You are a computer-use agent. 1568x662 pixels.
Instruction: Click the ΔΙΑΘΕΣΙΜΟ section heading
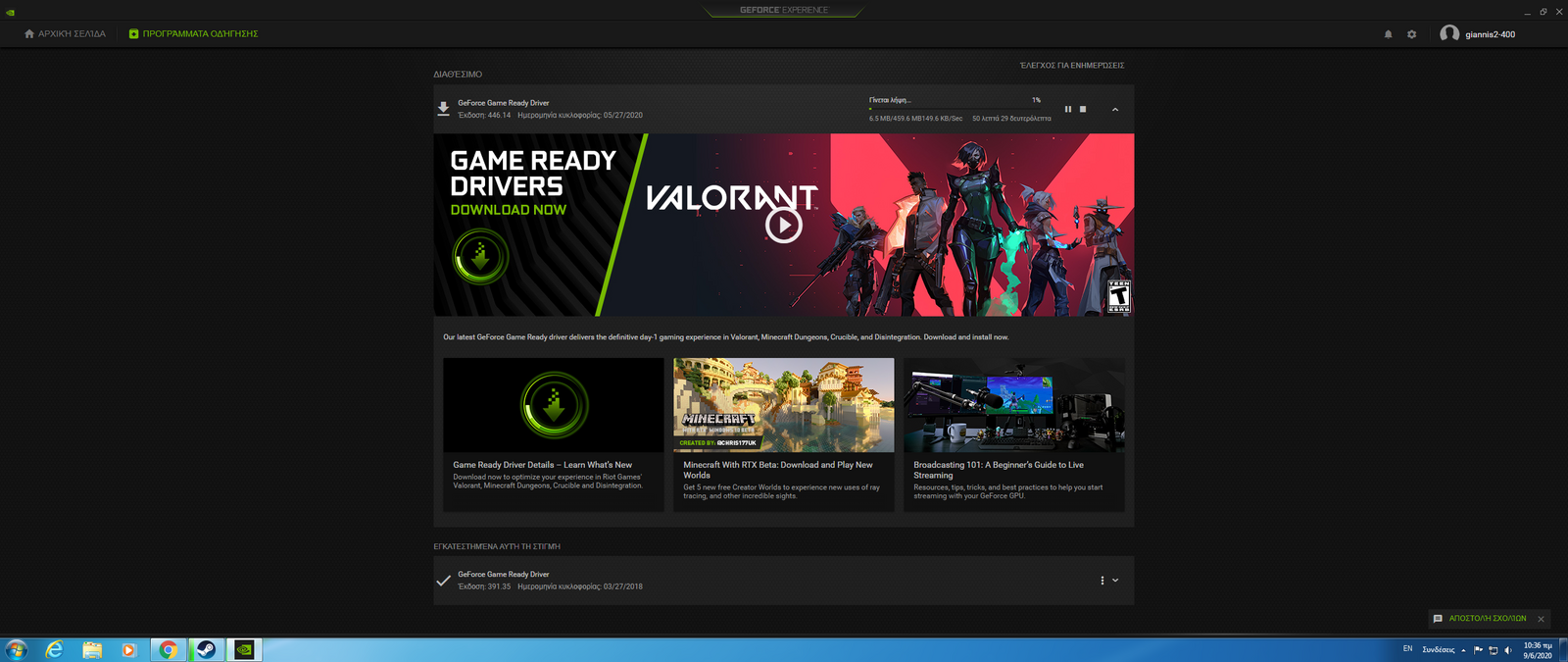point(458,75)
